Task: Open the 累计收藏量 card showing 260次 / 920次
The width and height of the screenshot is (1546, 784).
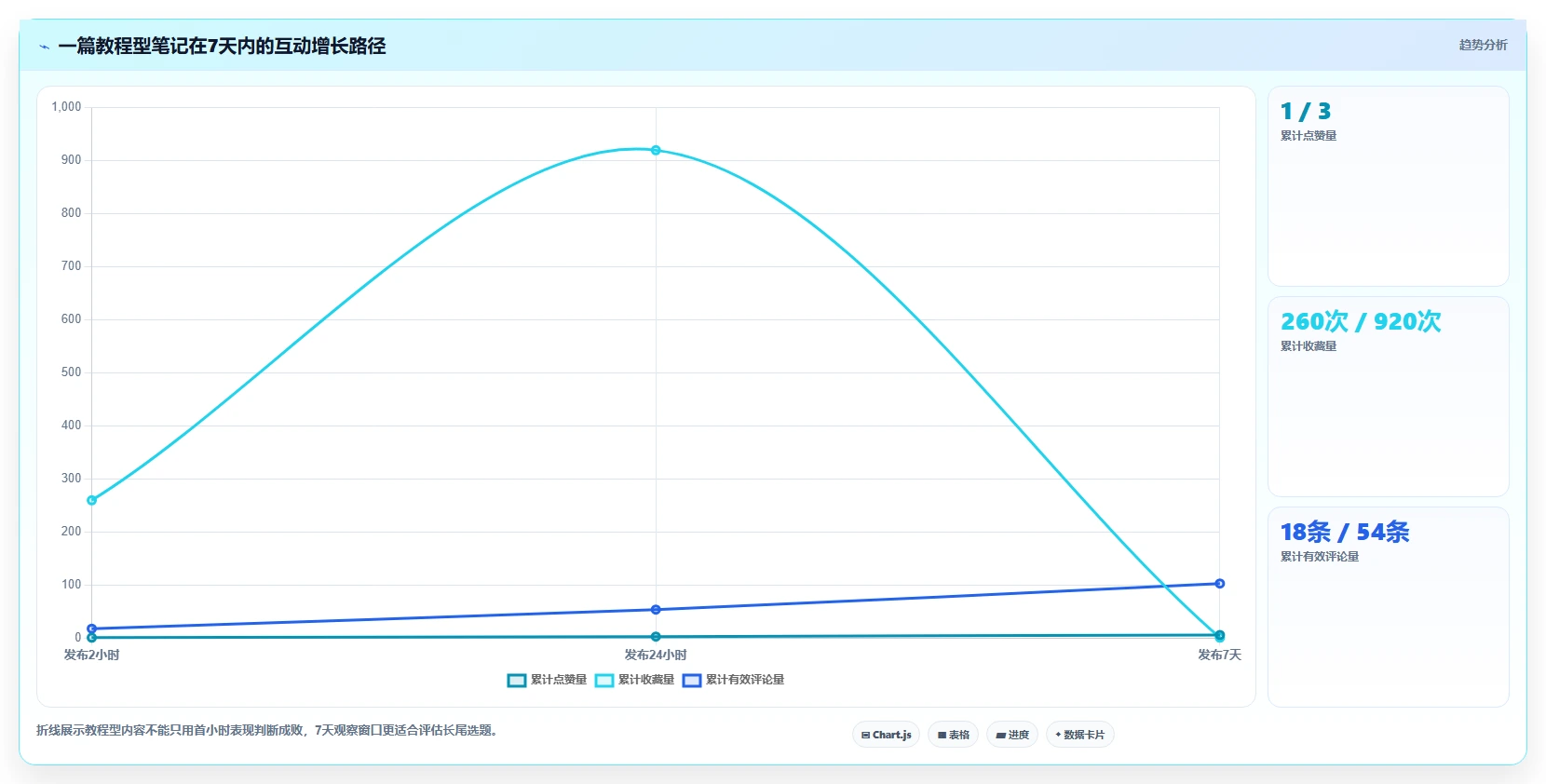Action: [1389, 397]
